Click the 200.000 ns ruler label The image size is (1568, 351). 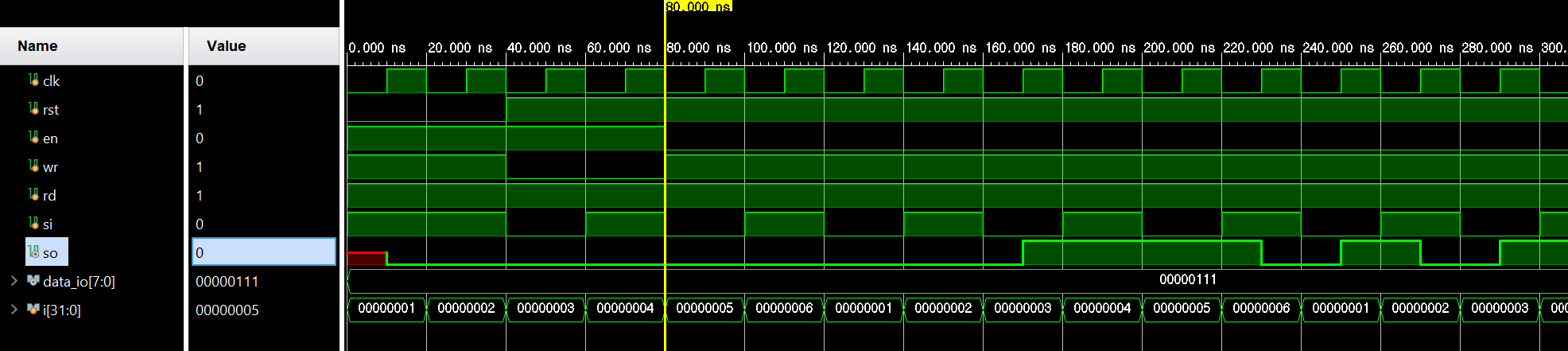(1179, 48)
